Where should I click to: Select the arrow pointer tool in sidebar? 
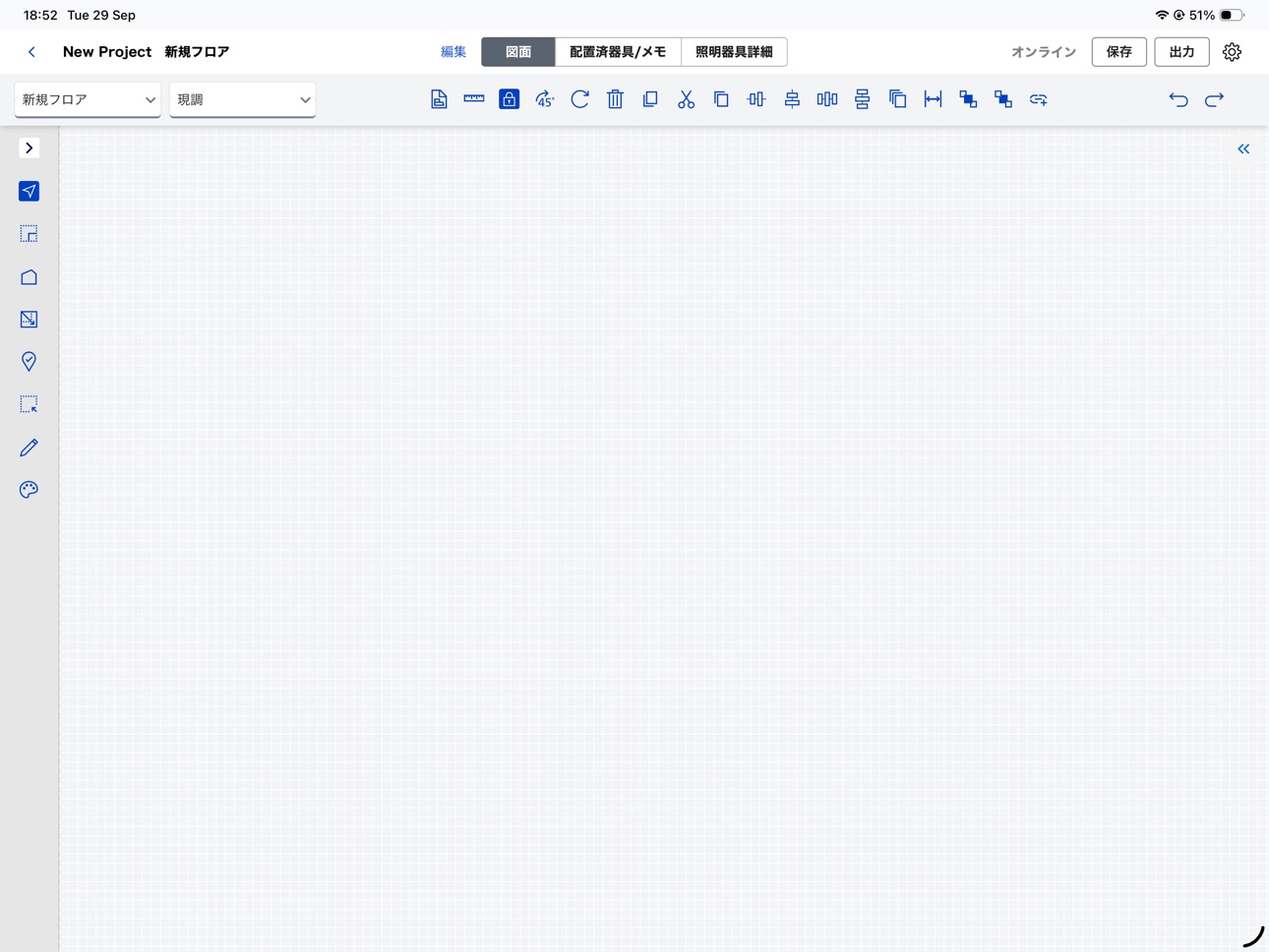(29, 191)
